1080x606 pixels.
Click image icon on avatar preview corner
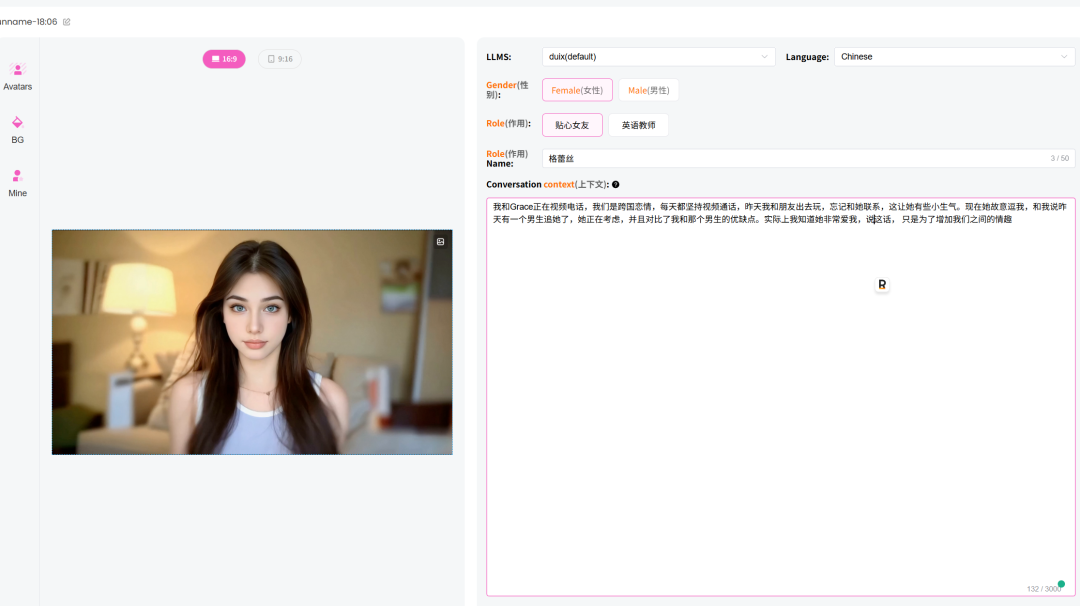pyautogui.click(x=440, y=242)
